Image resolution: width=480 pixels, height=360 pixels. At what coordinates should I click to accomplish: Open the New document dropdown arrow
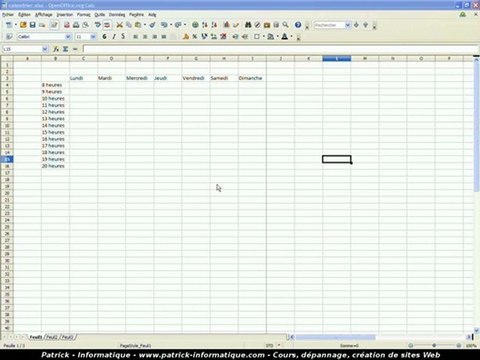(x=15, y=25)
